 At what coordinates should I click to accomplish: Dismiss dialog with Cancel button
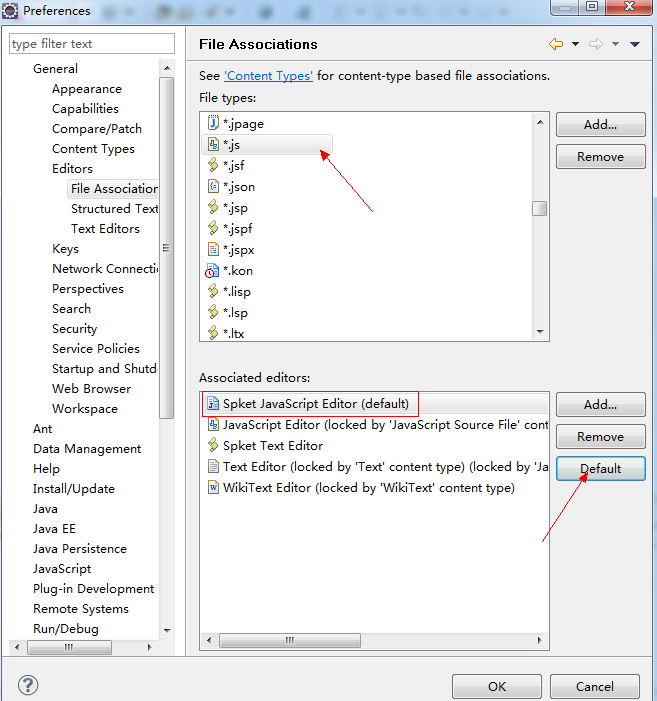[594, 686]
